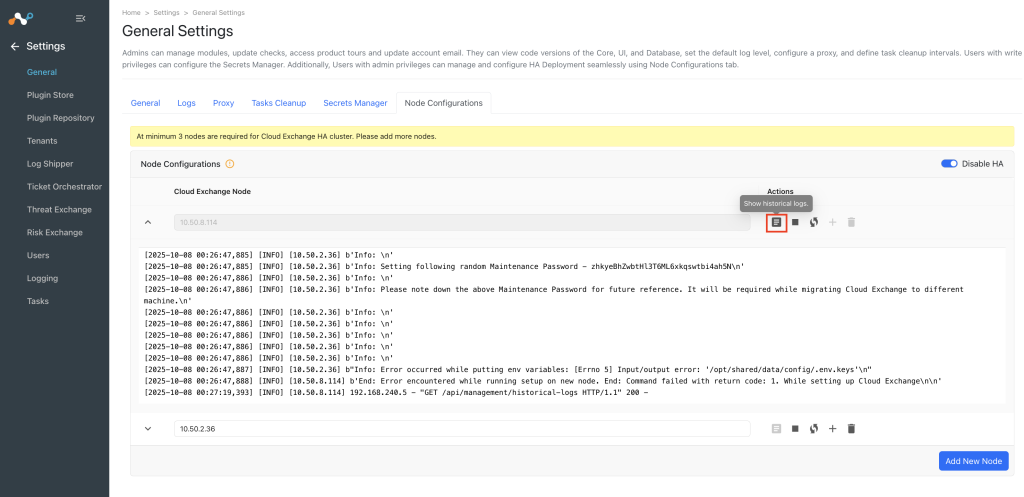Click the disabled 10.50.8.114 node address field
This screenshot has width=1024, height=497.
point(462,222)
